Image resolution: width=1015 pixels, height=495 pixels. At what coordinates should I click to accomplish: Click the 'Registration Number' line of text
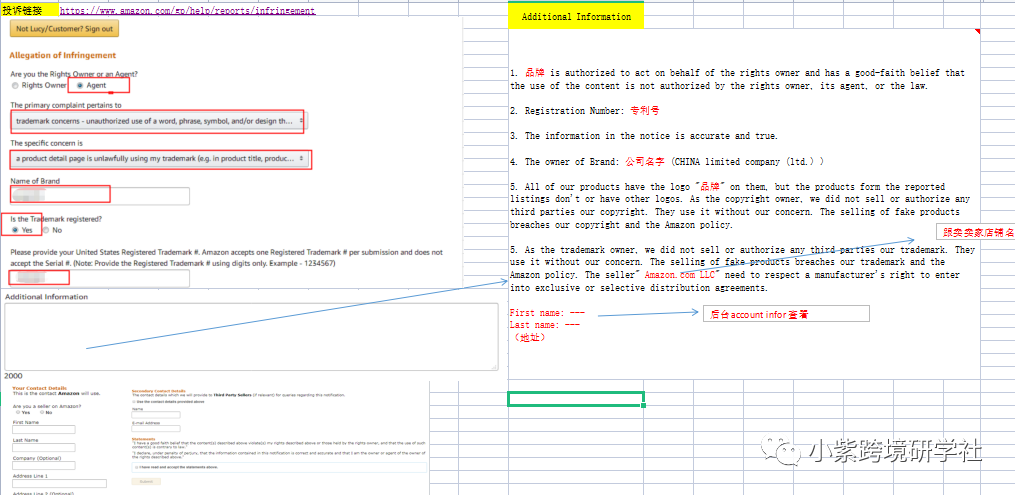click(x=585, y=111)
